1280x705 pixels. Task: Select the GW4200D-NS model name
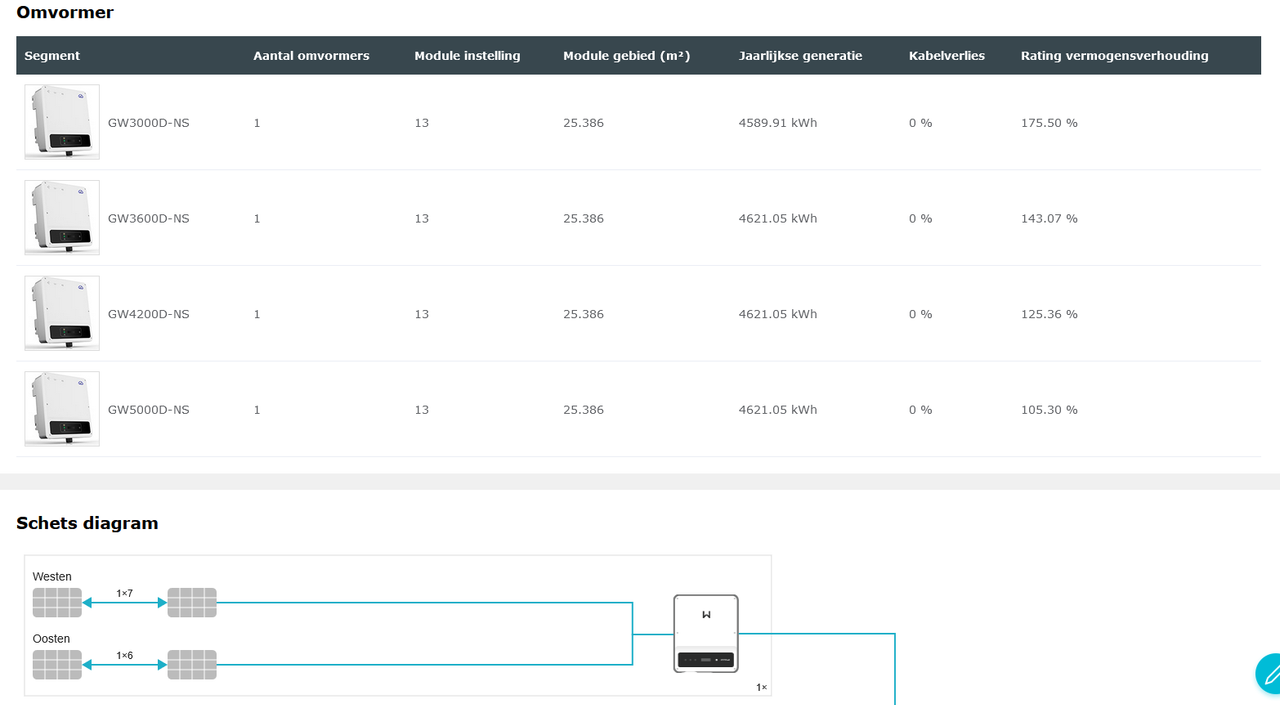148,314
